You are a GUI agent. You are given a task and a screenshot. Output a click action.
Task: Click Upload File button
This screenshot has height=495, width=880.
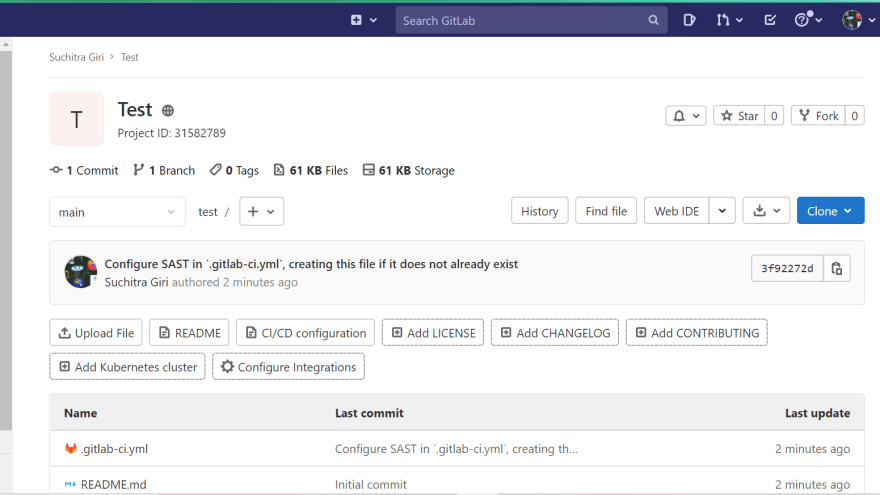coord(96,333)
